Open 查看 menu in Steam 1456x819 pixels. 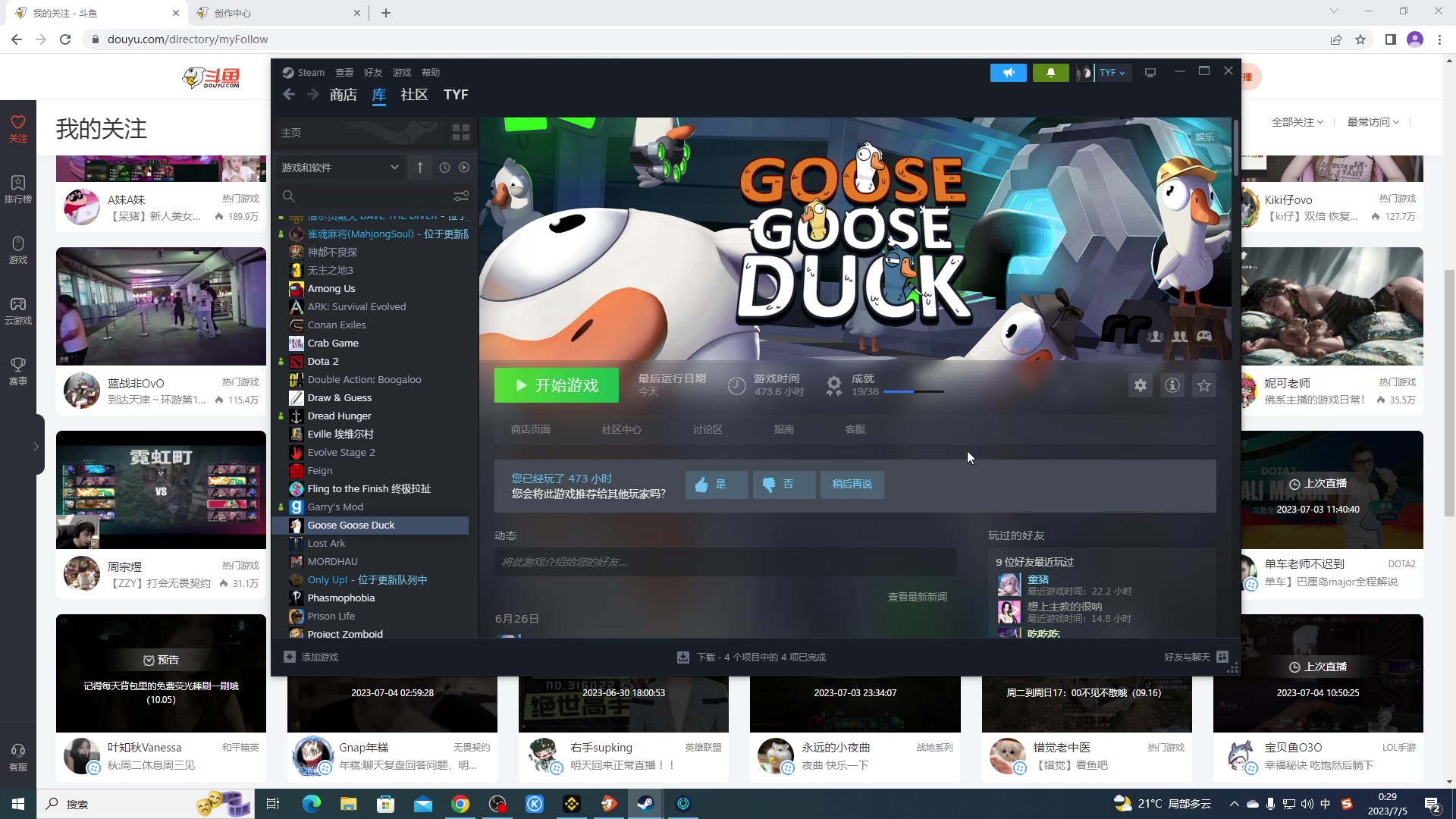[344, 73]
